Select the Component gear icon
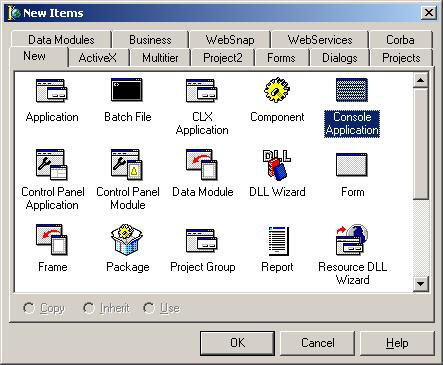Viewport: 443px width, 365px height. click(277, 89)
